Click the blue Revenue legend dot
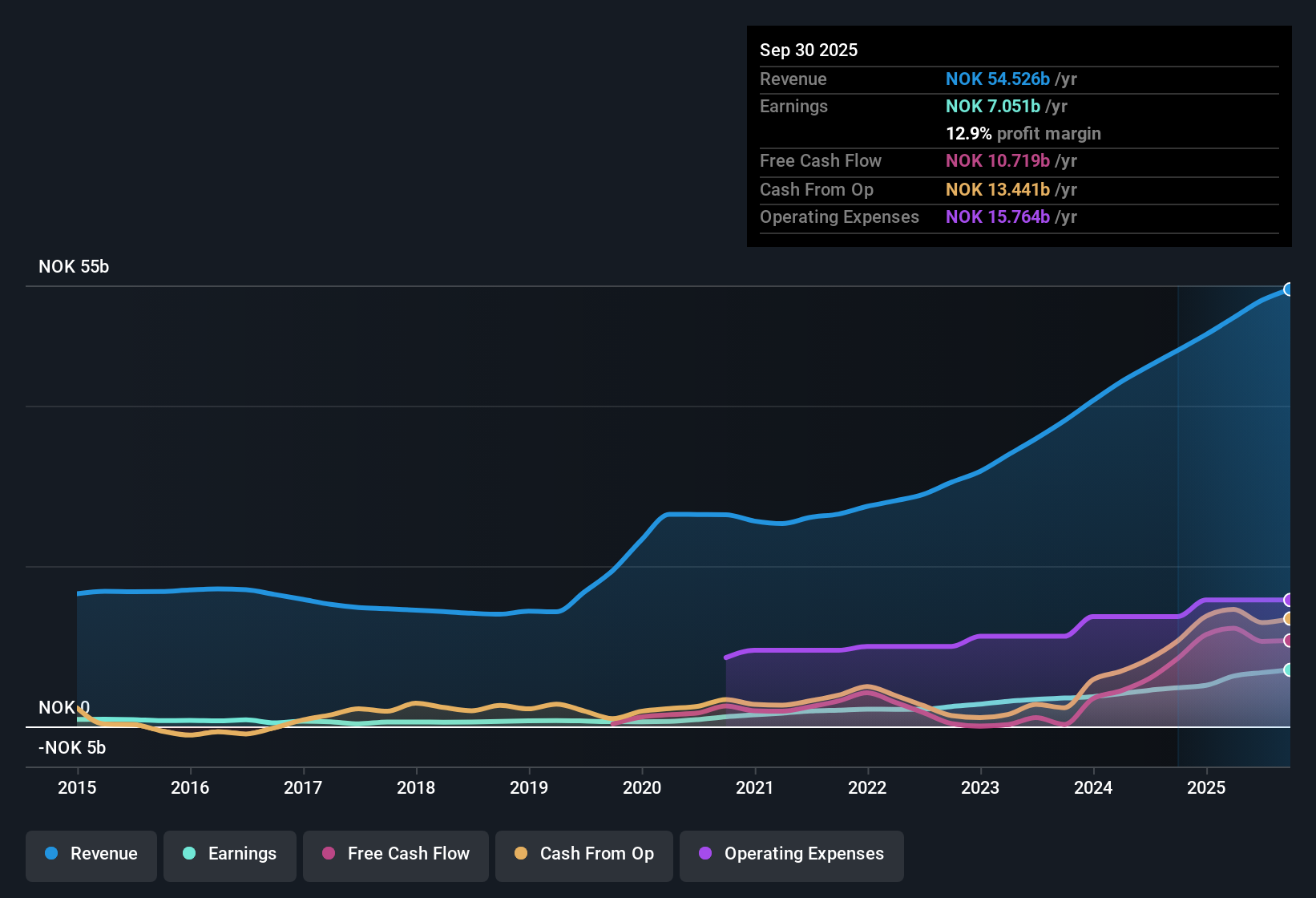 click(x=51, y=853)
